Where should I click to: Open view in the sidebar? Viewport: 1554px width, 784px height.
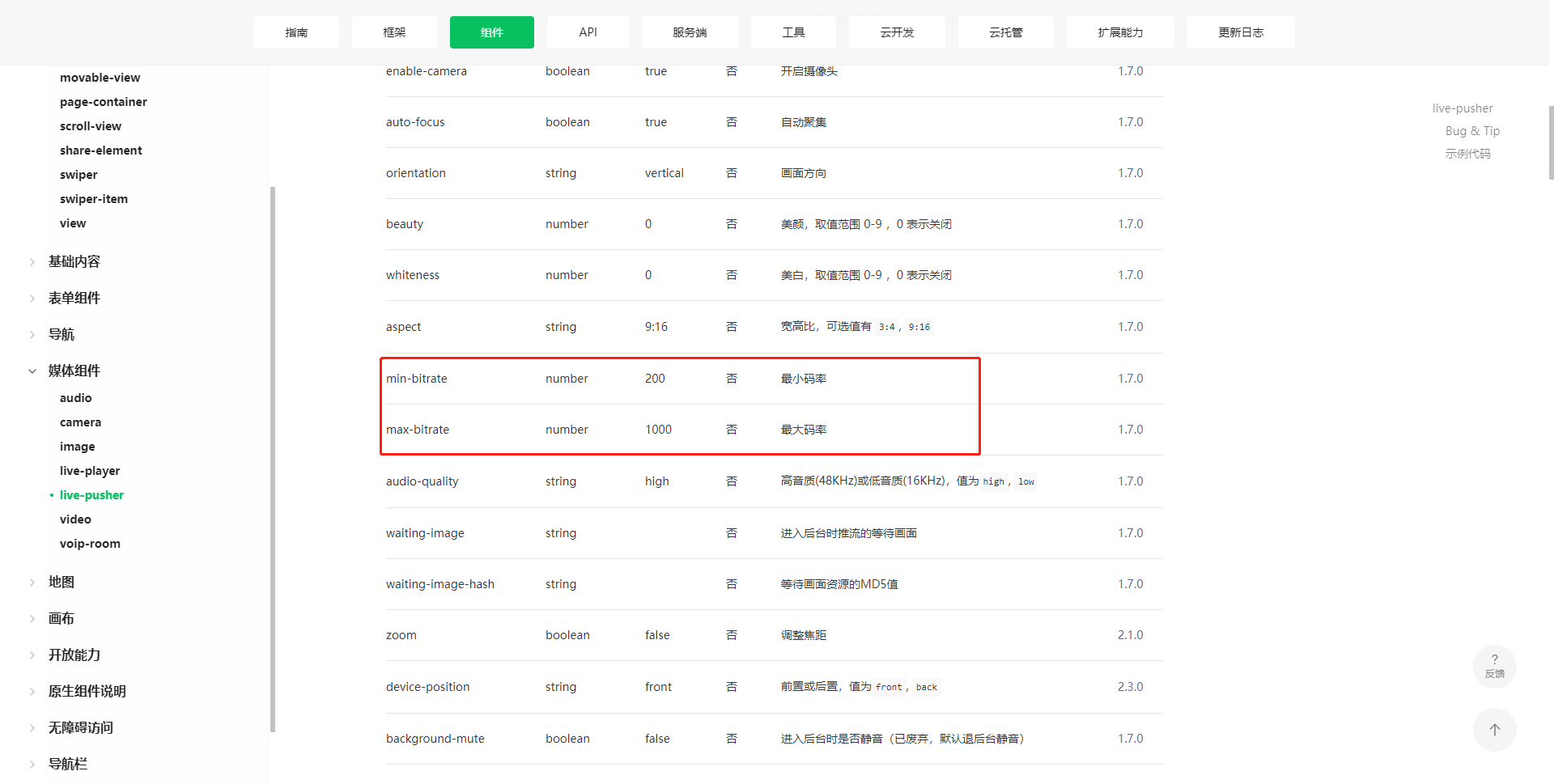(73, 223)
